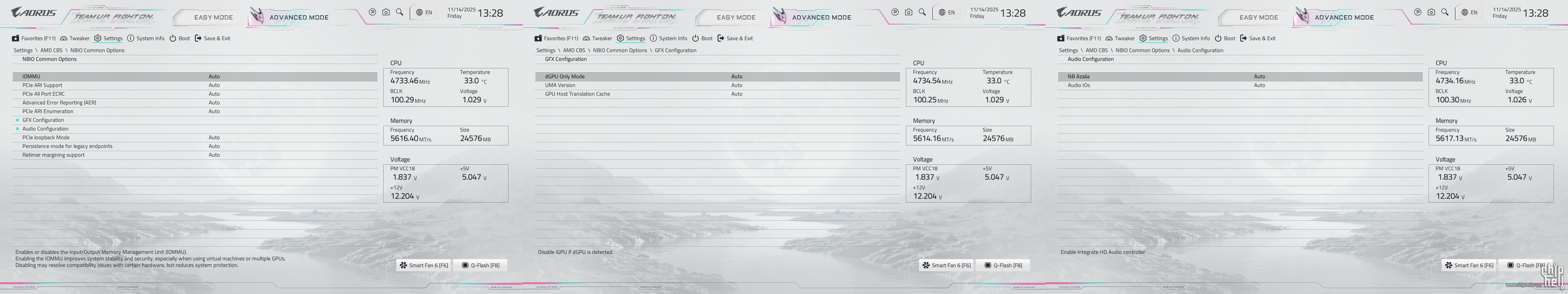Open Favorites (F11) on Audio Configuration screen
Image resolution: width=1568 pixels, height=294 pixels.
pos(1079,38)
